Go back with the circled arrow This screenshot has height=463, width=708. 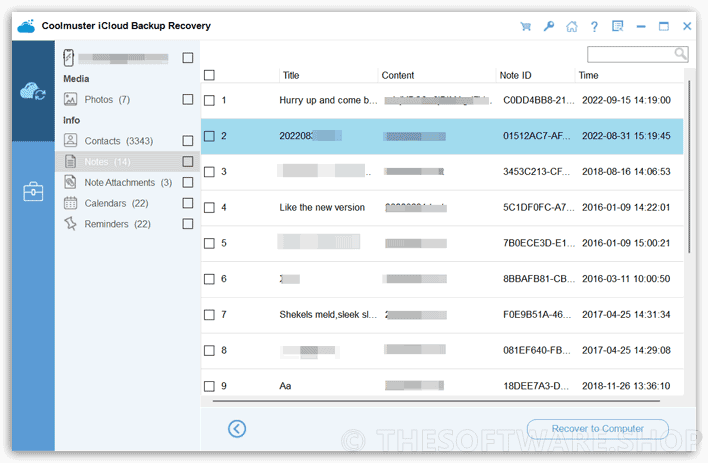[x=237, y=428]
